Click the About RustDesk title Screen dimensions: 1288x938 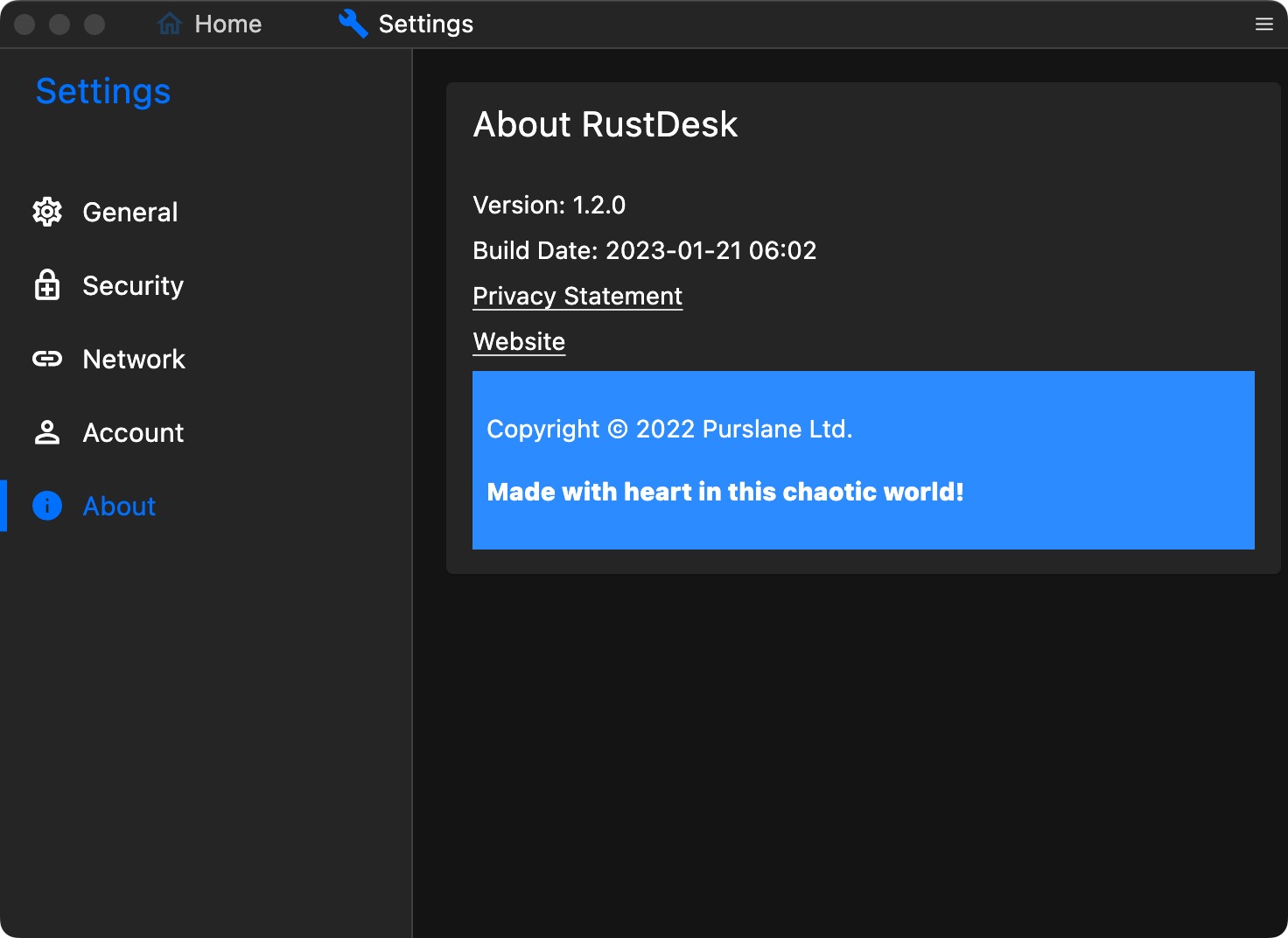[x=605, y=125]
